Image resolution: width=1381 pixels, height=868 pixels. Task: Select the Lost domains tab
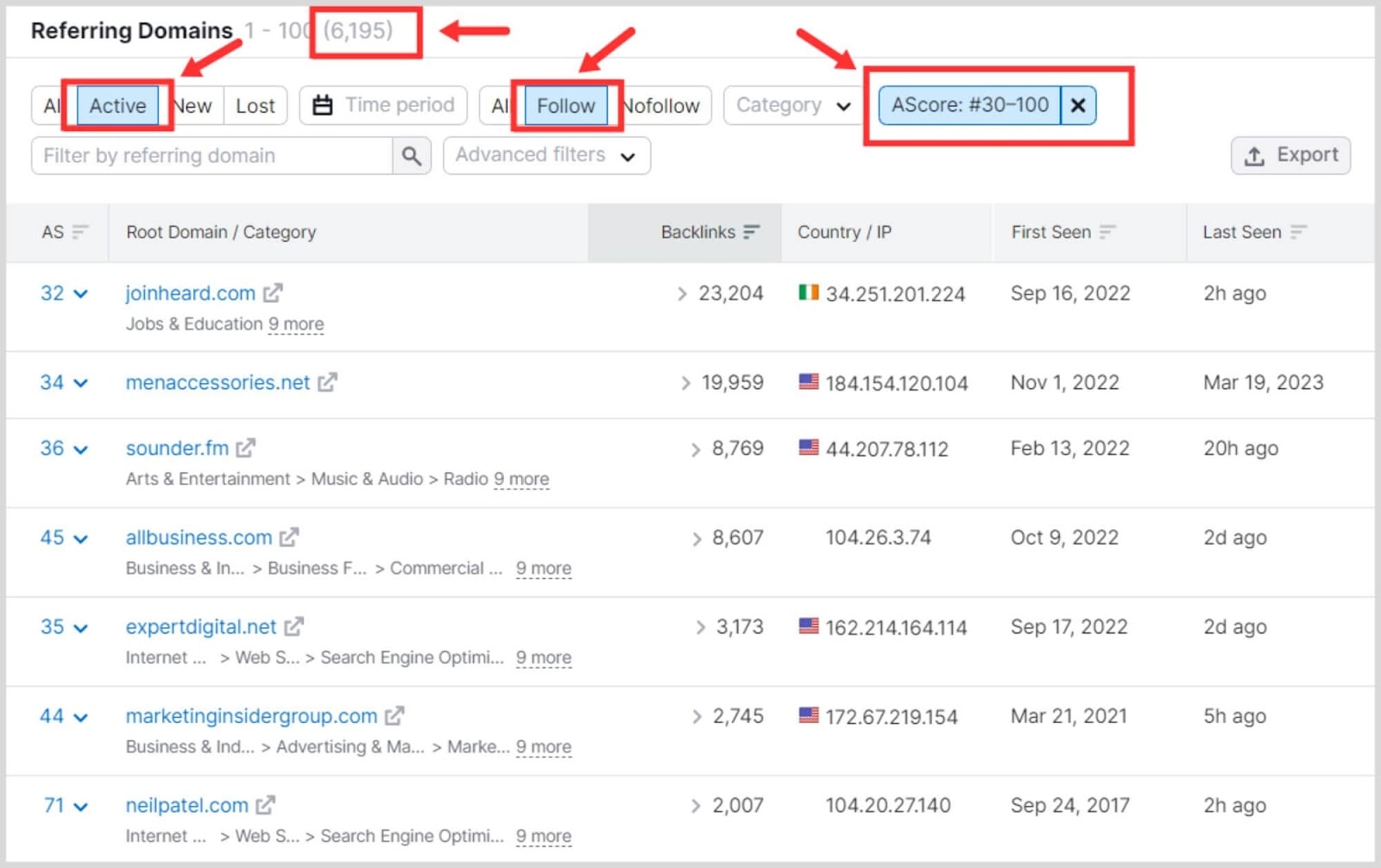pos(255,105)
